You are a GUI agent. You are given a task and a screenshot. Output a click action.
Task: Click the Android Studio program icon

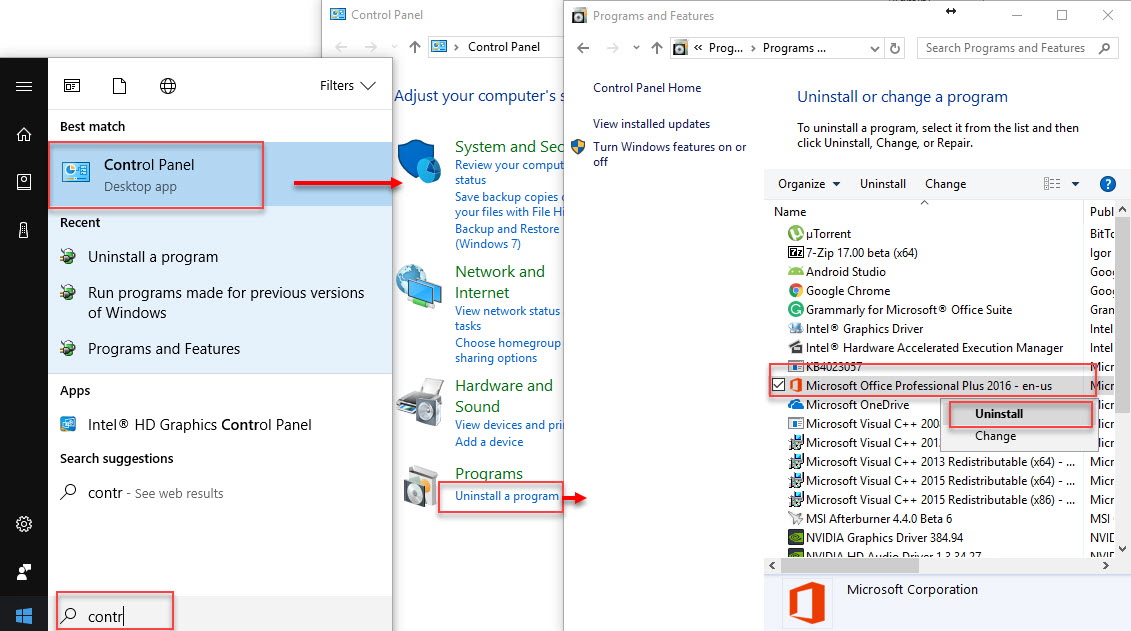796,272
